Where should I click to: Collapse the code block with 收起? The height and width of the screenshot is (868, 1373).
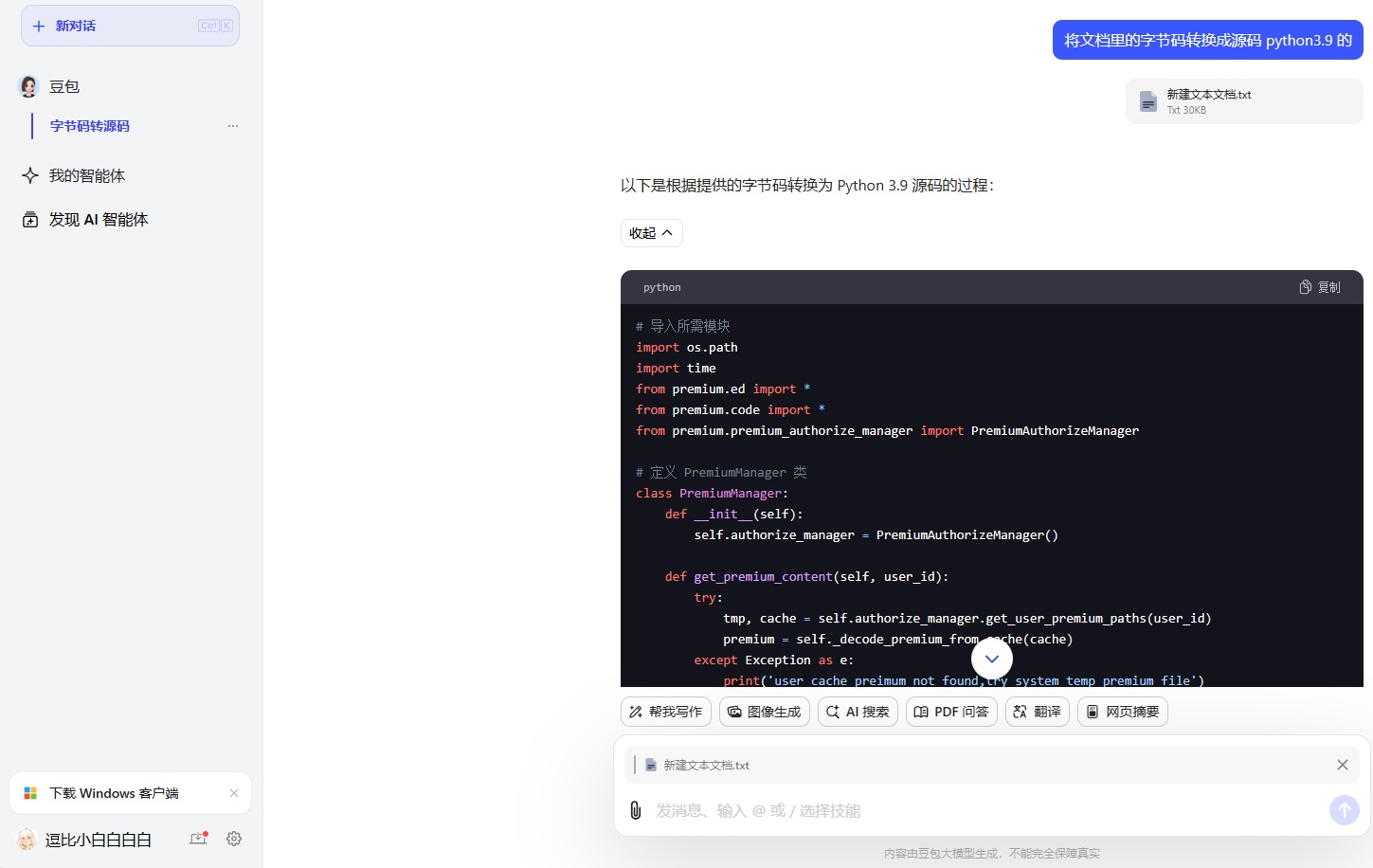(652, 233)
